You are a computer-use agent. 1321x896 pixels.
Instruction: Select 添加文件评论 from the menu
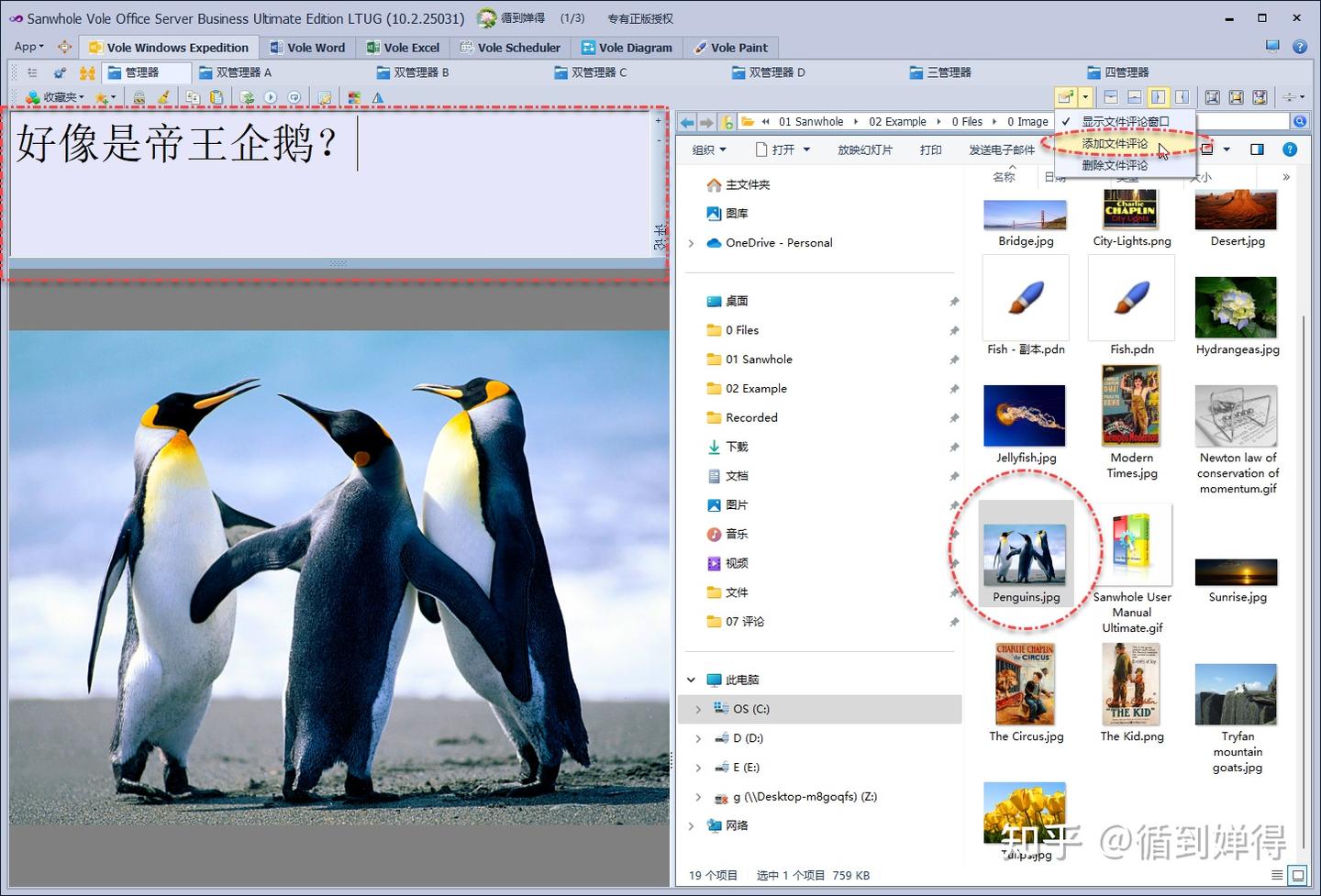click(x=1113, y=145)
